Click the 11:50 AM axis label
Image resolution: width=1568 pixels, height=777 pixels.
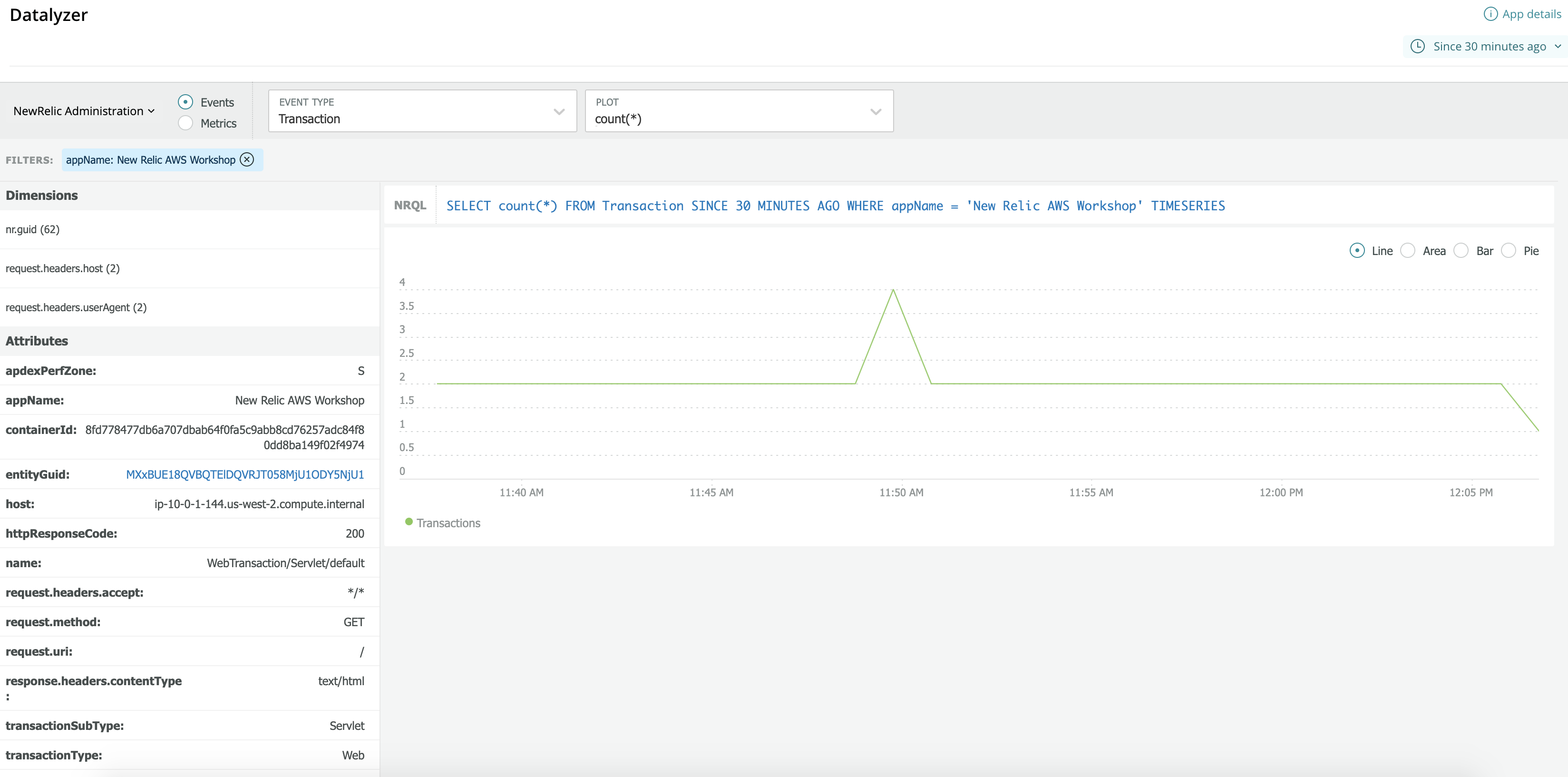(901, 492)
